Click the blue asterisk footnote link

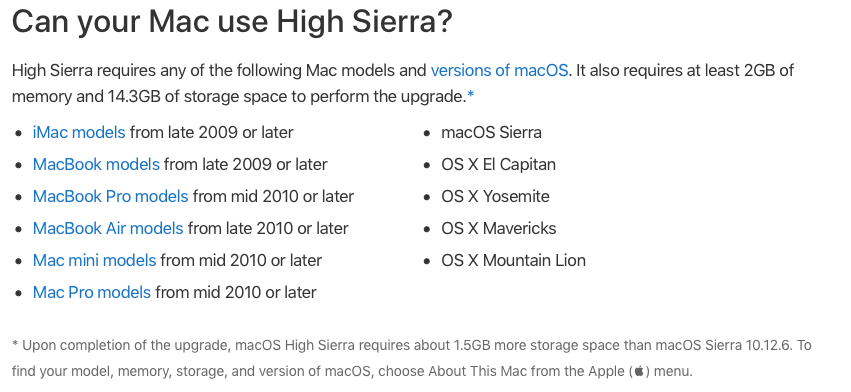471,96
